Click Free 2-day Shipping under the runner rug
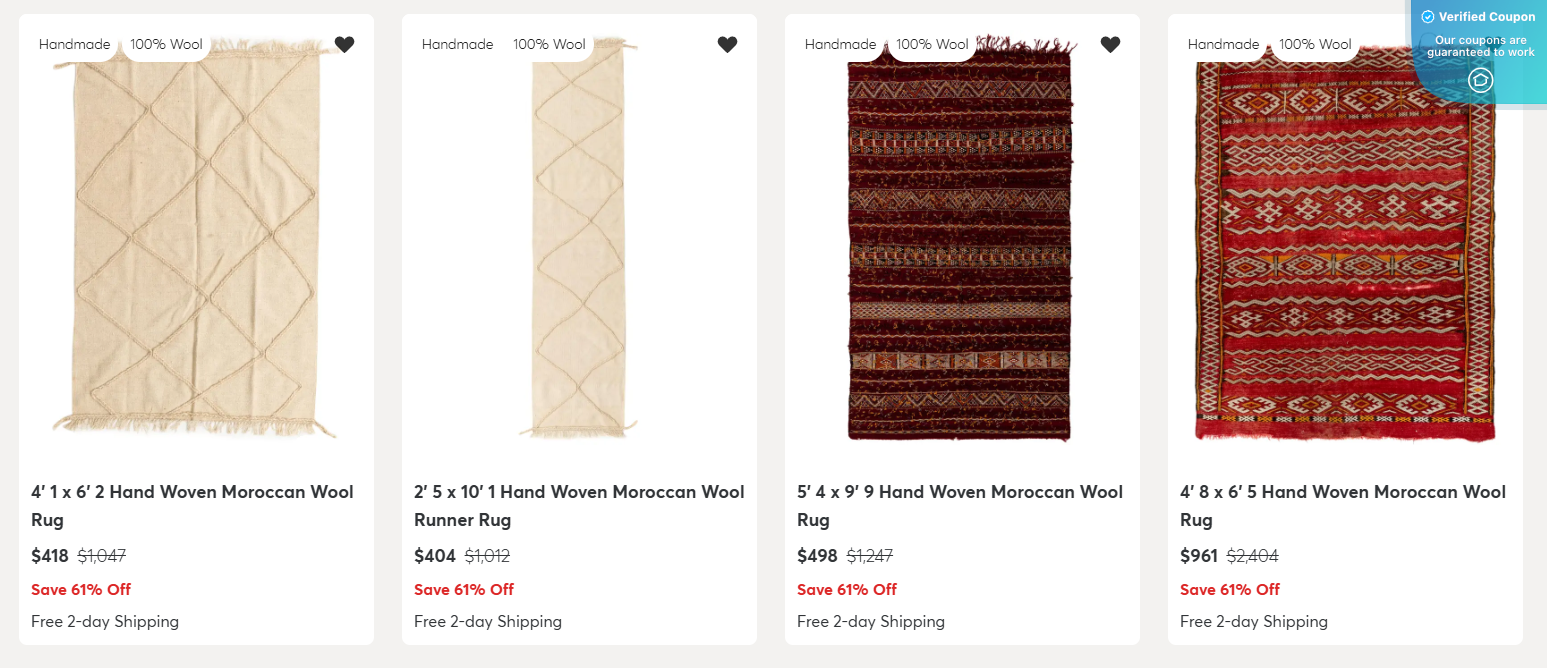1547x668 pixels. (488, 621)
